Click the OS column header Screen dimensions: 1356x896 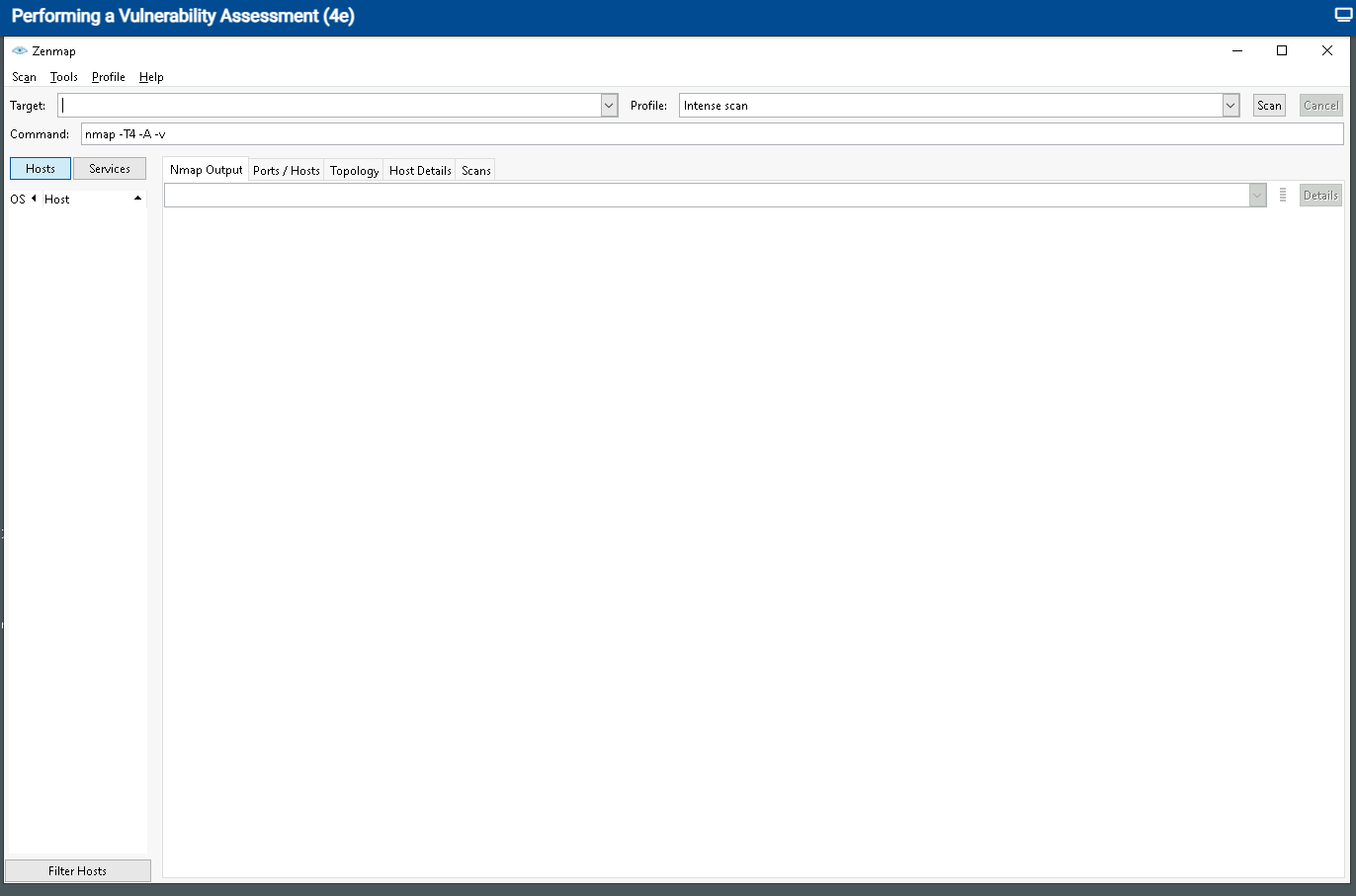tap(18, 200)
